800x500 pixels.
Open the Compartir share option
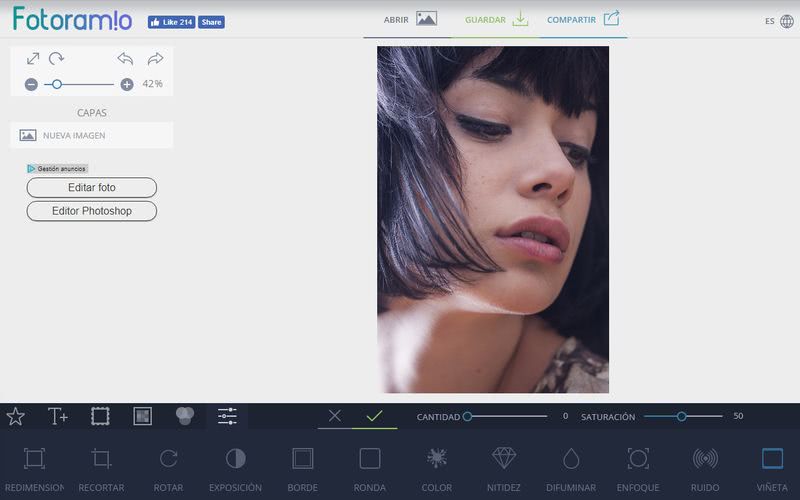pyautogui.click(x=583, y=19)
